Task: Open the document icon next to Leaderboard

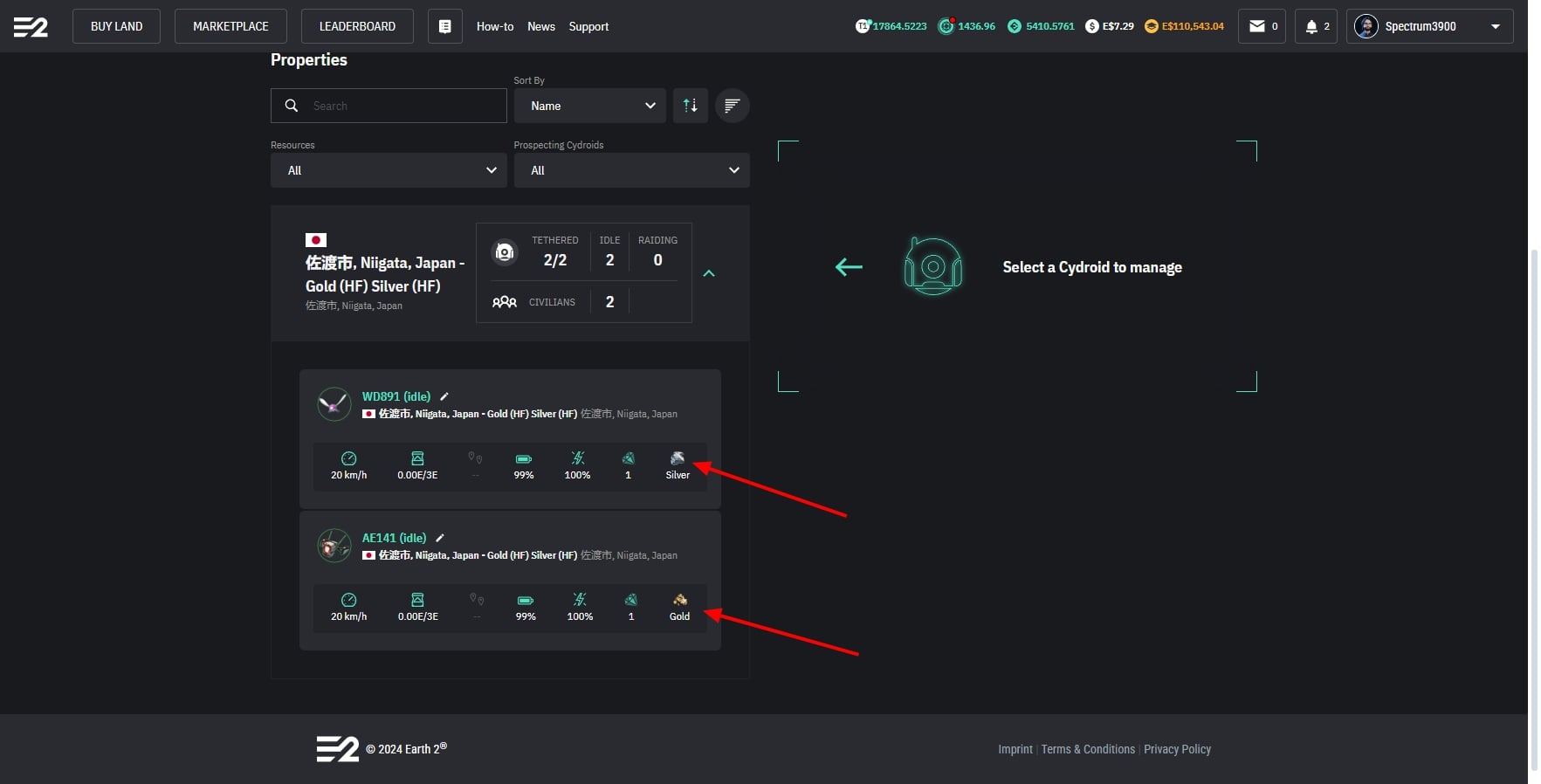Action: pyautogui.click(x=444, y=26)
